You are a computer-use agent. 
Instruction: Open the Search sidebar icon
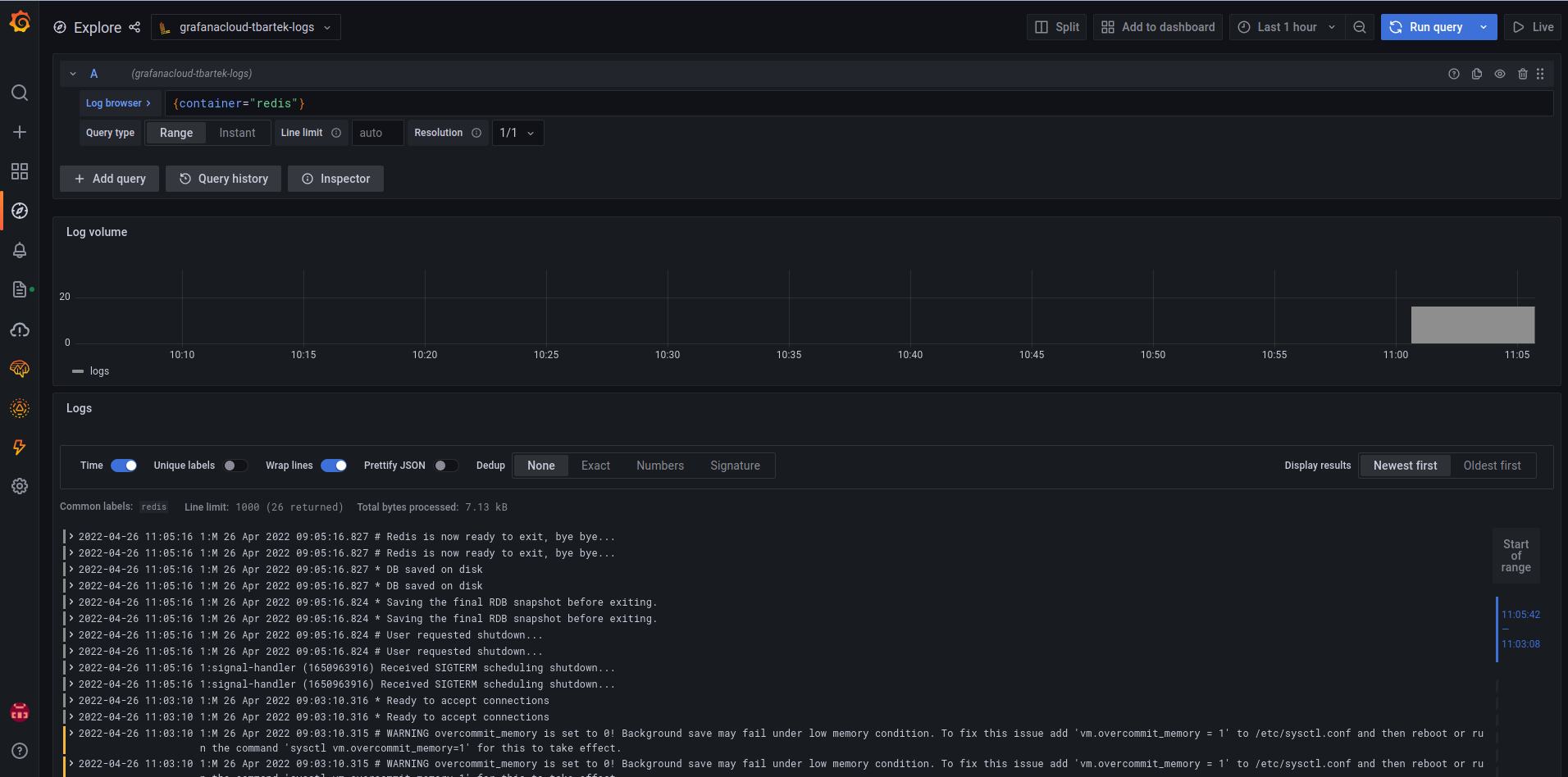pyautogui.click(x=20, y=93)
